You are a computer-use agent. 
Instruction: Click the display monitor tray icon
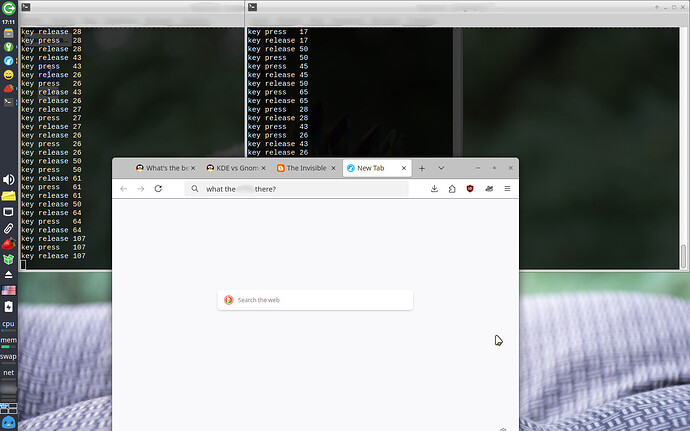click(x=8, y=212)
